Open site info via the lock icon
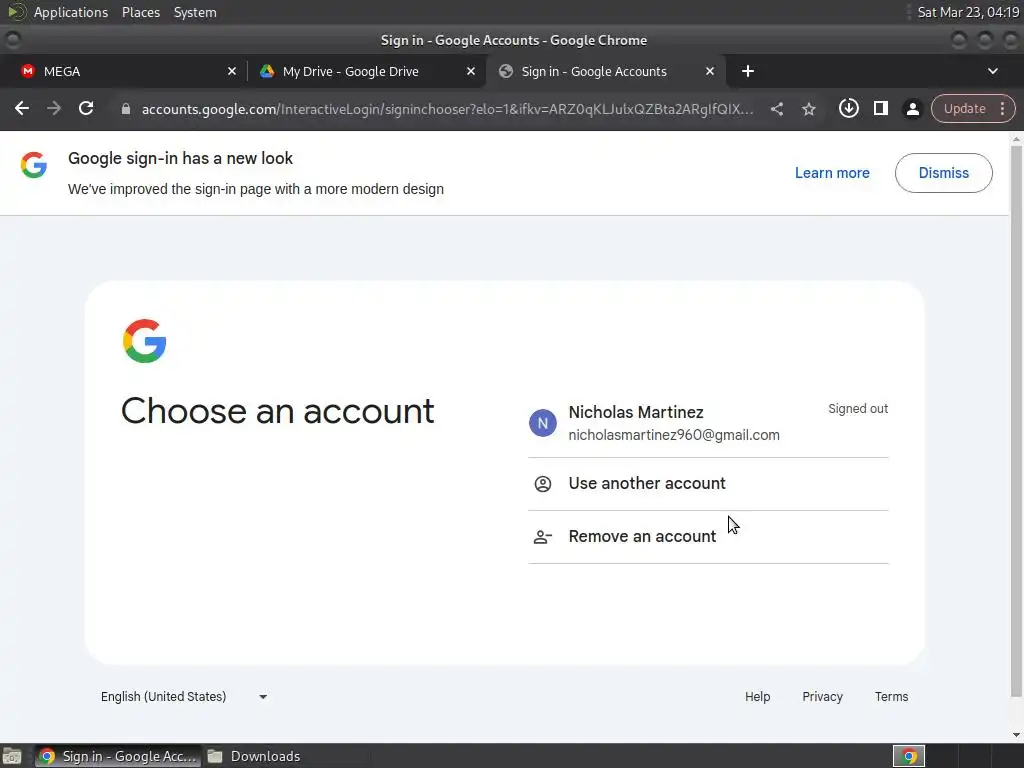 coord(125,109)
